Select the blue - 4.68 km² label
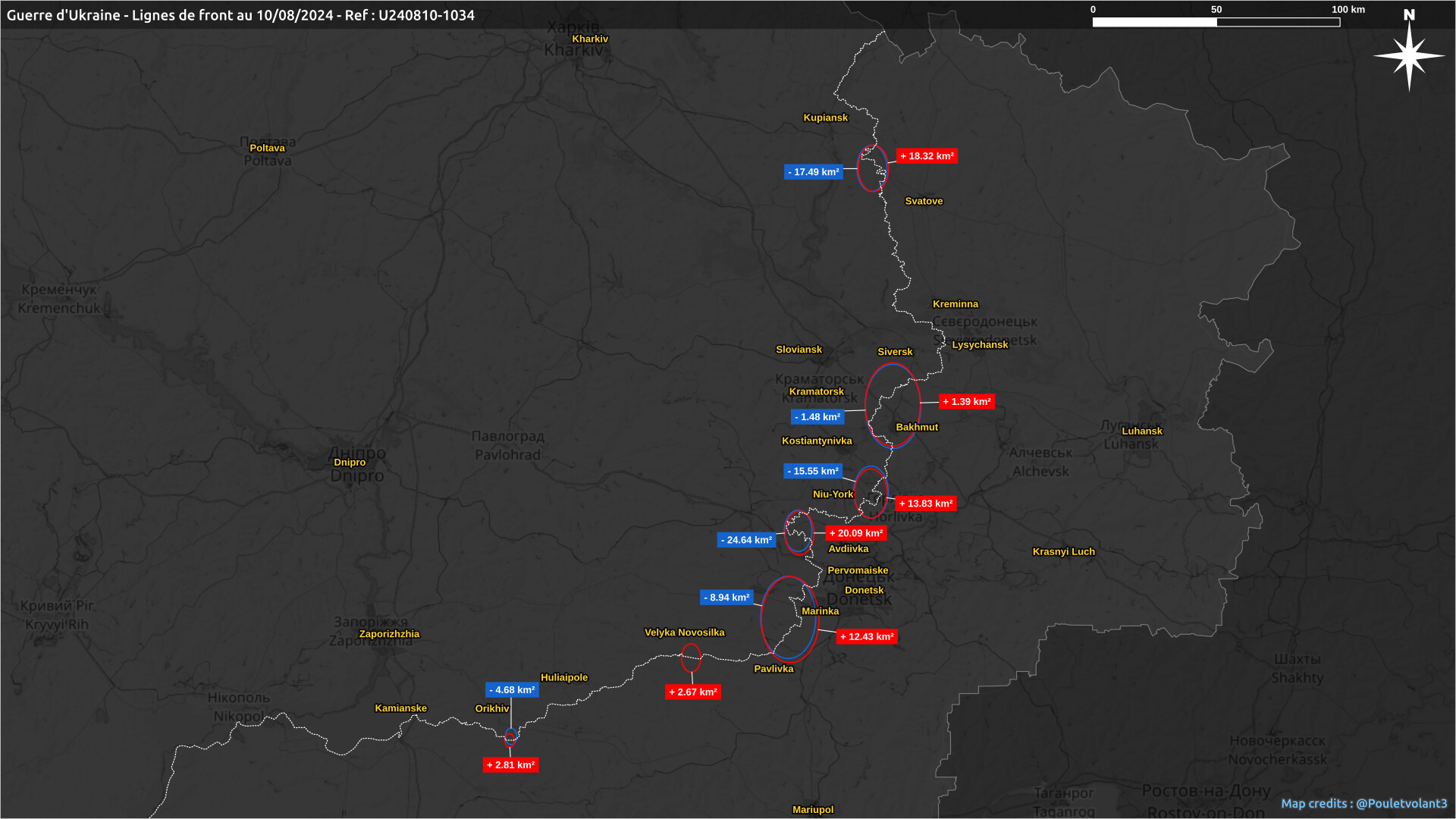This screenshot has height=819, width=1456. click(512, 690)
